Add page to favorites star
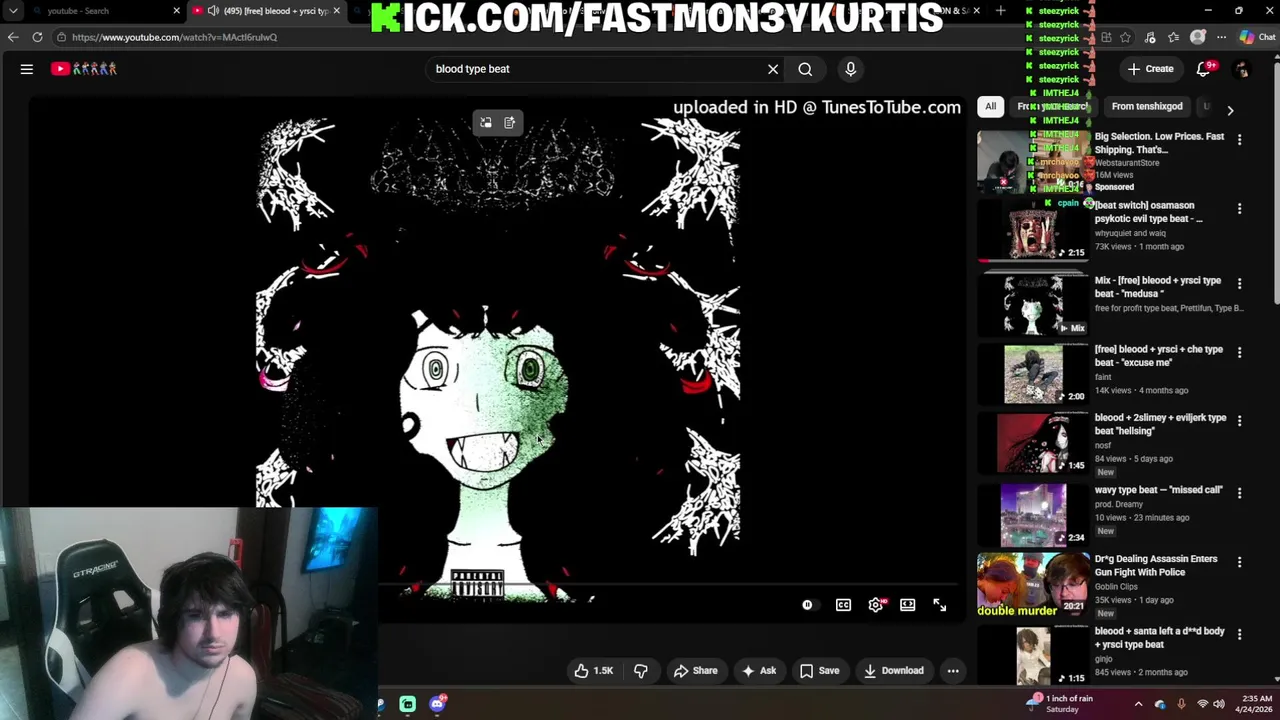Image resolution: width=1280 pixels, height=720 pixels. pos(1126,37)
